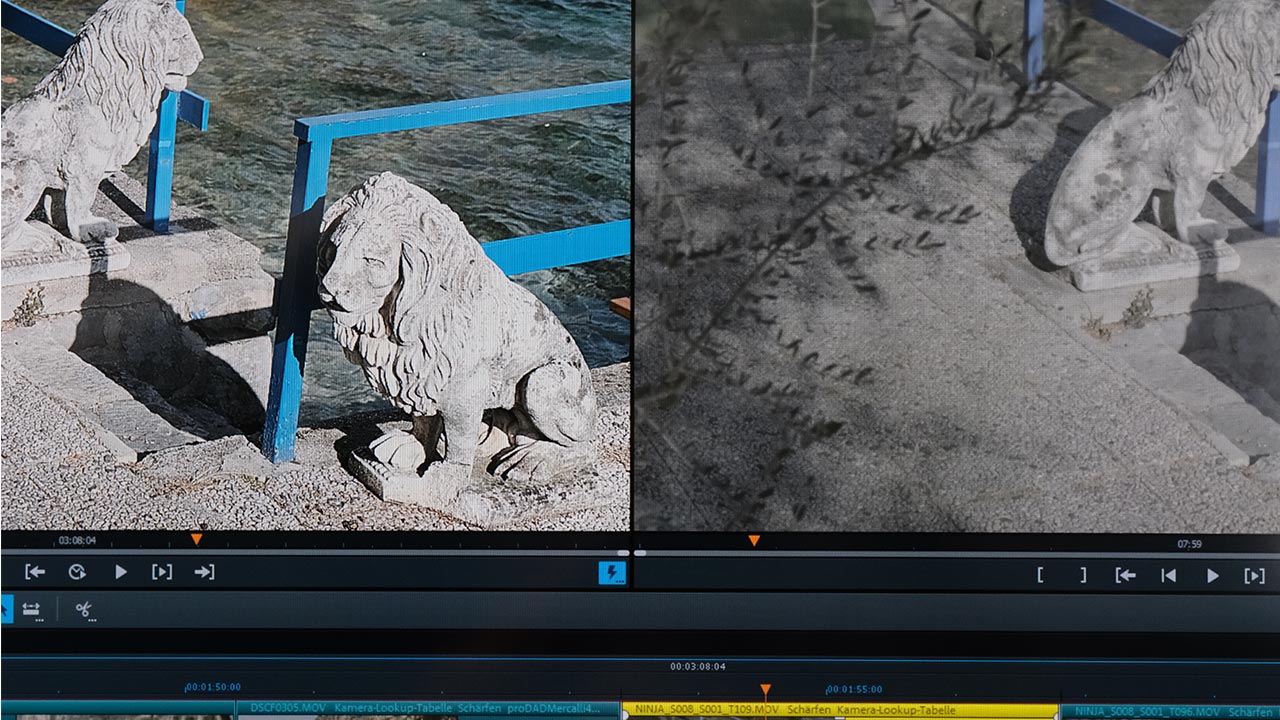
Task: Play the selected range in left monitor
Action: pos(162,572)
